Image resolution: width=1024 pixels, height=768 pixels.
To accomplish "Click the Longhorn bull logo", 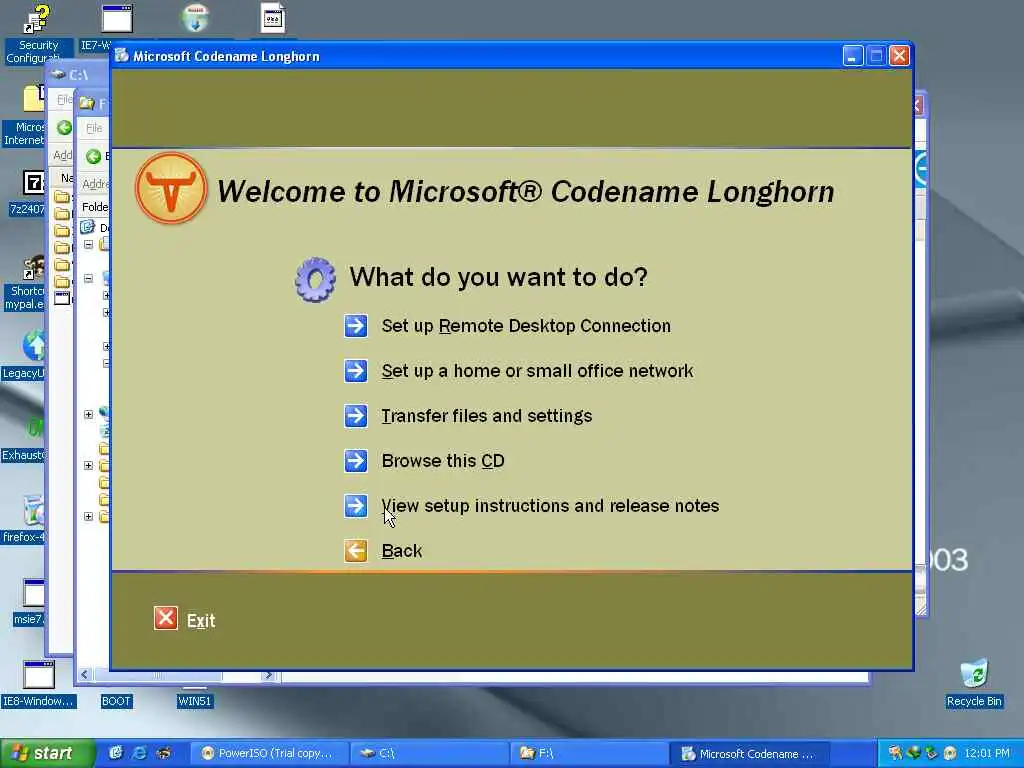I will [171, 188].
